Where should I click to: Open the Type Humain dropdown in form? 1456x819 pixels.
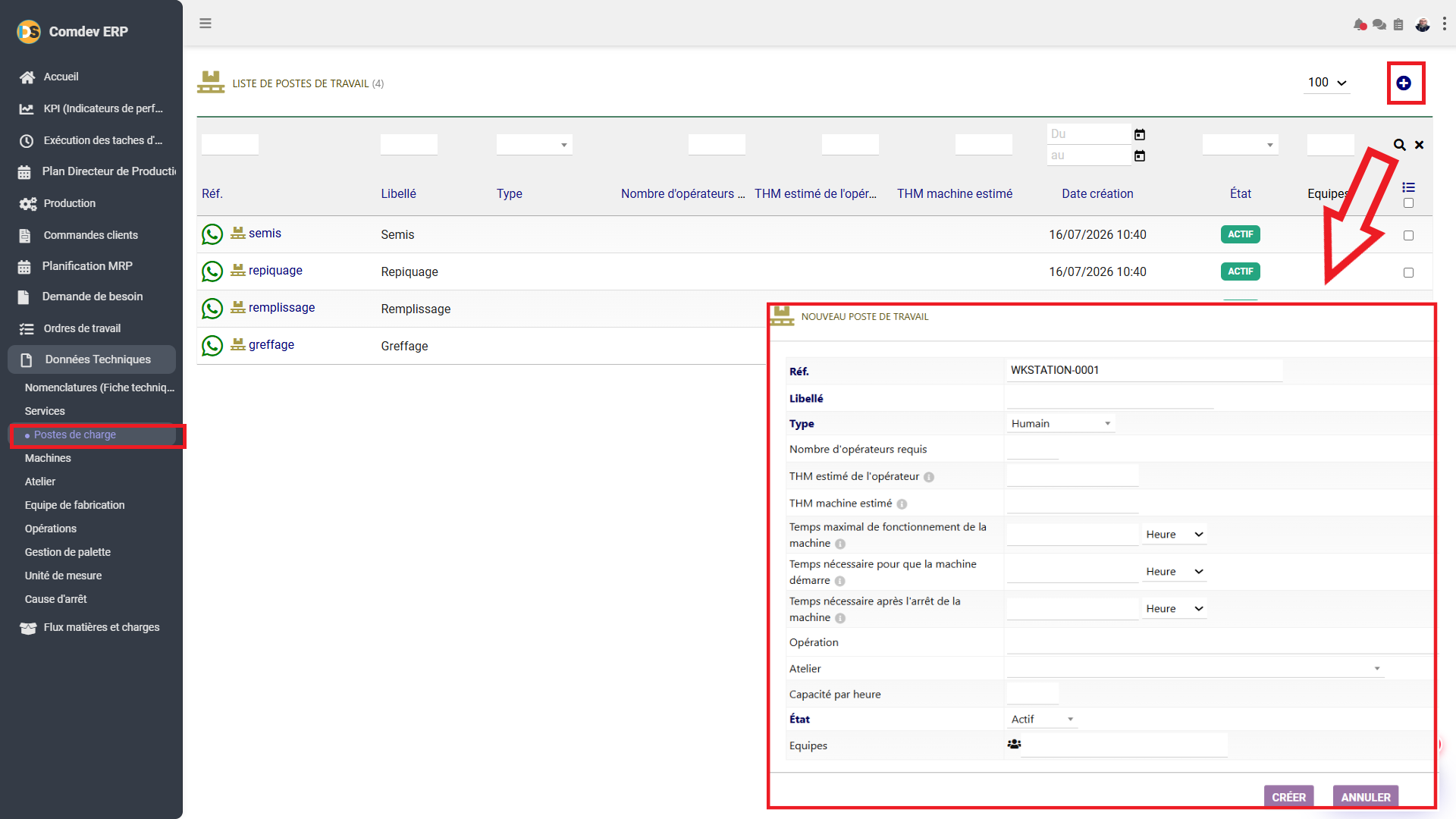point(1060,423)
